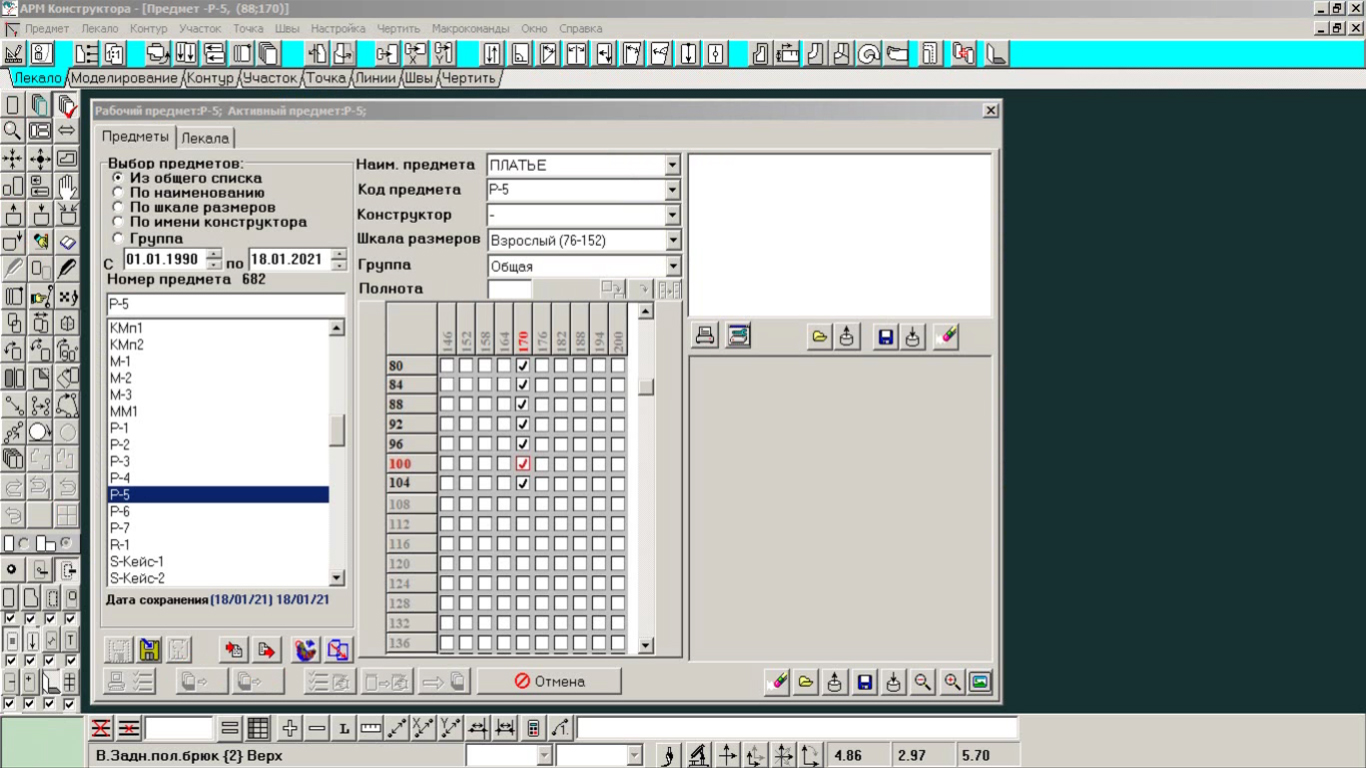The height and width of the screenshot is (768, 1366).
Task: Select the hand pan tool in left toolbox
Action: pyautogui.click(x=67, y=185)
